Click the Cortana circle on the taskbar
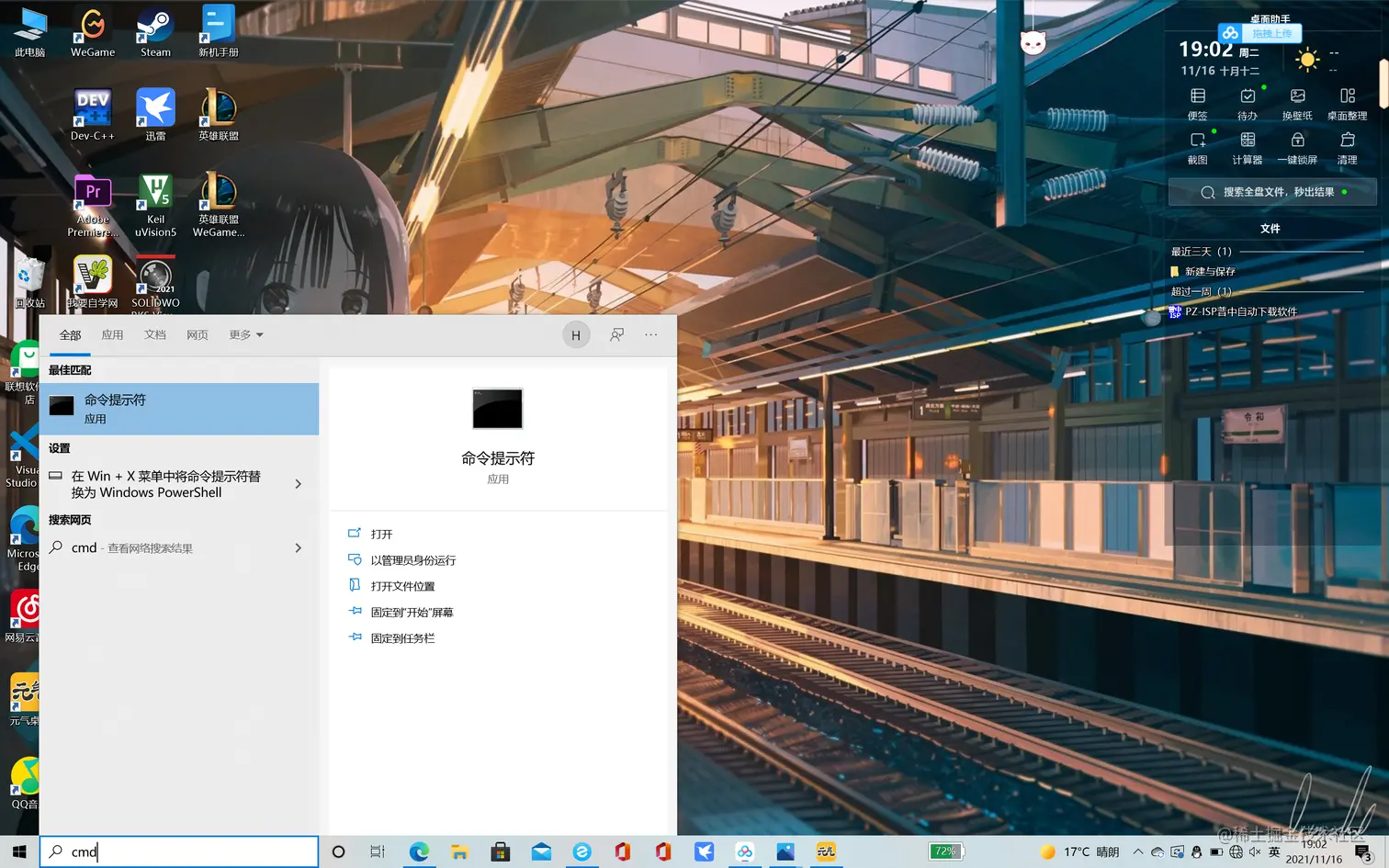The image size is (1389, 868). tap(338, 851)
